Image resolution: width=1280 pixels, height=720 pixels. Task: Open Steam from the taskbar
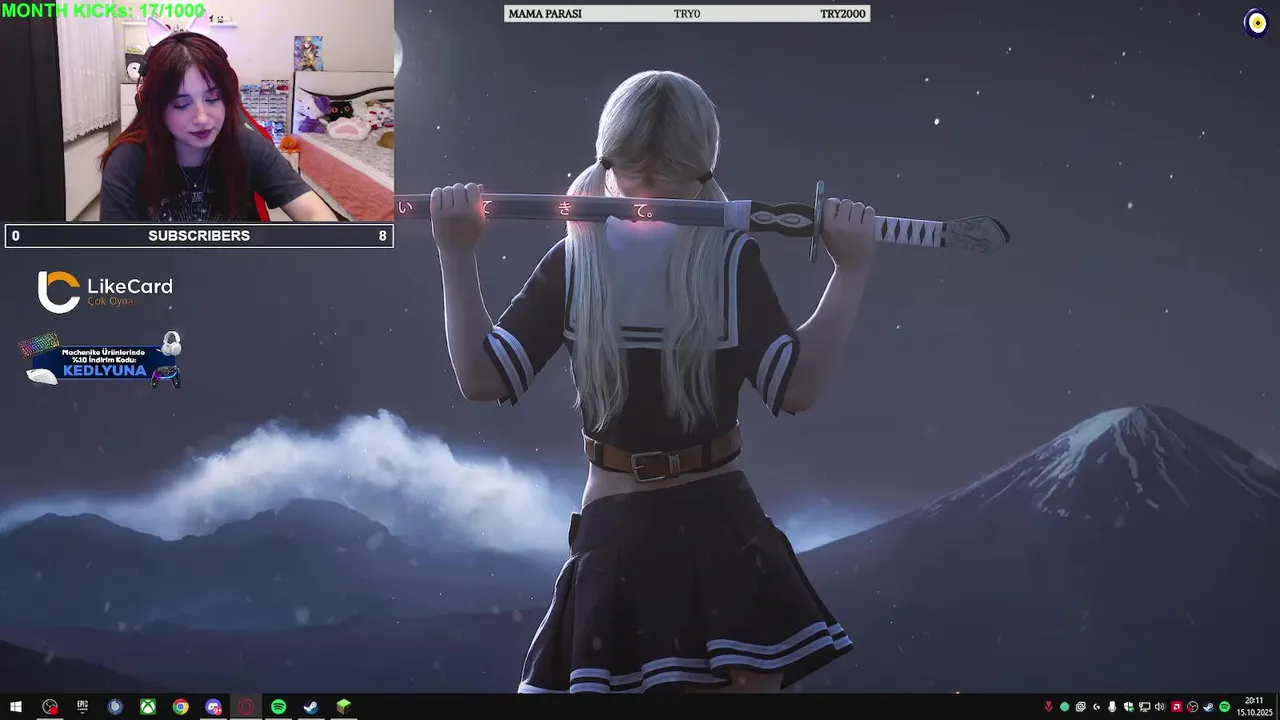tap(311, 707)
